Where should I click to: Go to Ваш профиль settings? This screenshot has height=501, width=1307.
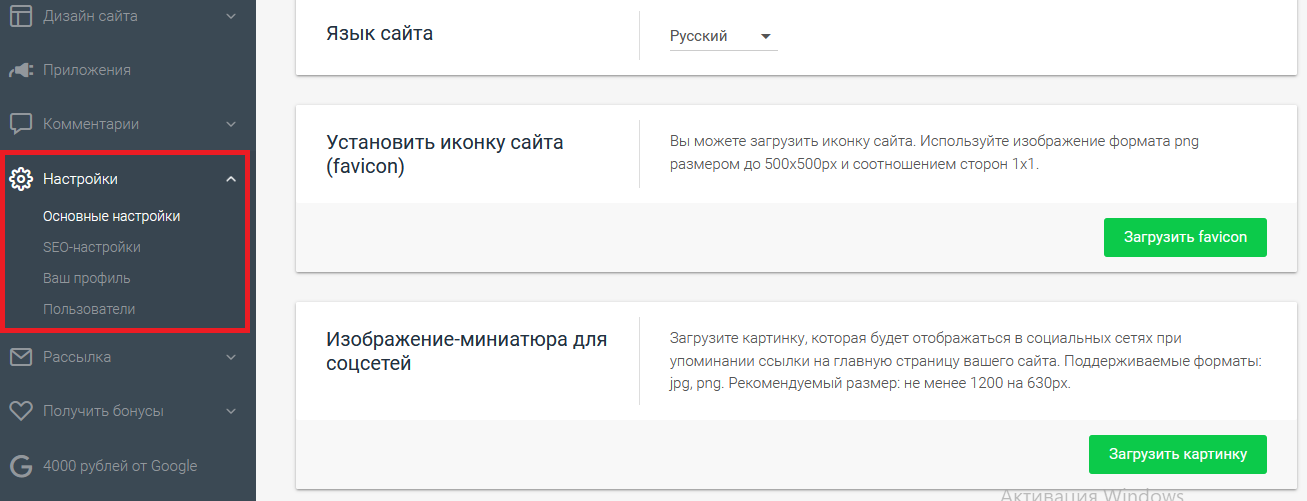(x=86, y=278)
